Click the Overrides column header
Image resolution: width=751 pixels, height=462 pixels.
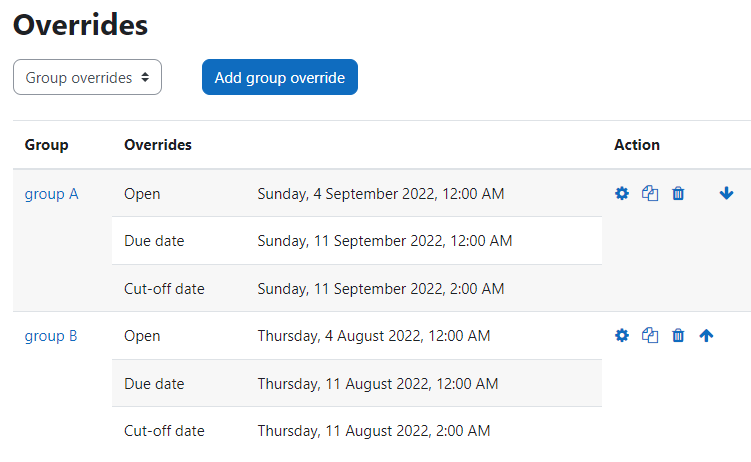coord(158,145)
